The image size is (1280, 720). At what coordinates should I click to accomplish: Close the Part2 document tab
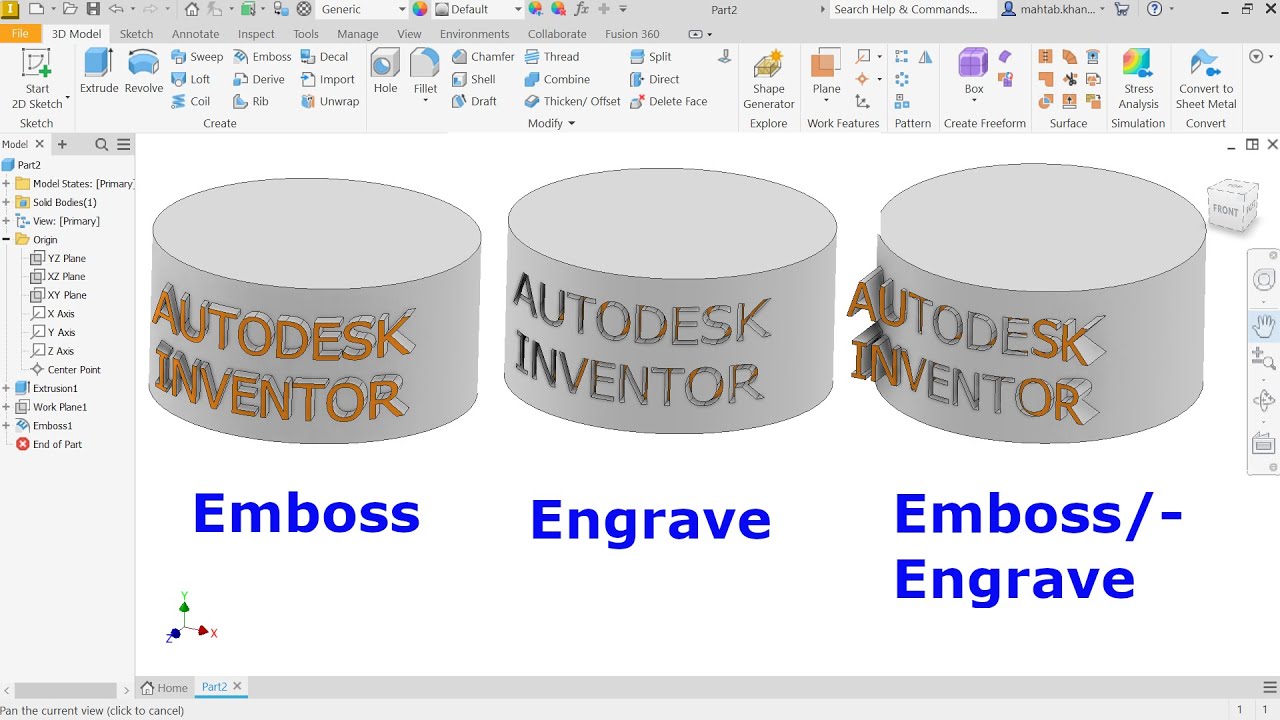tap(238, 687)
